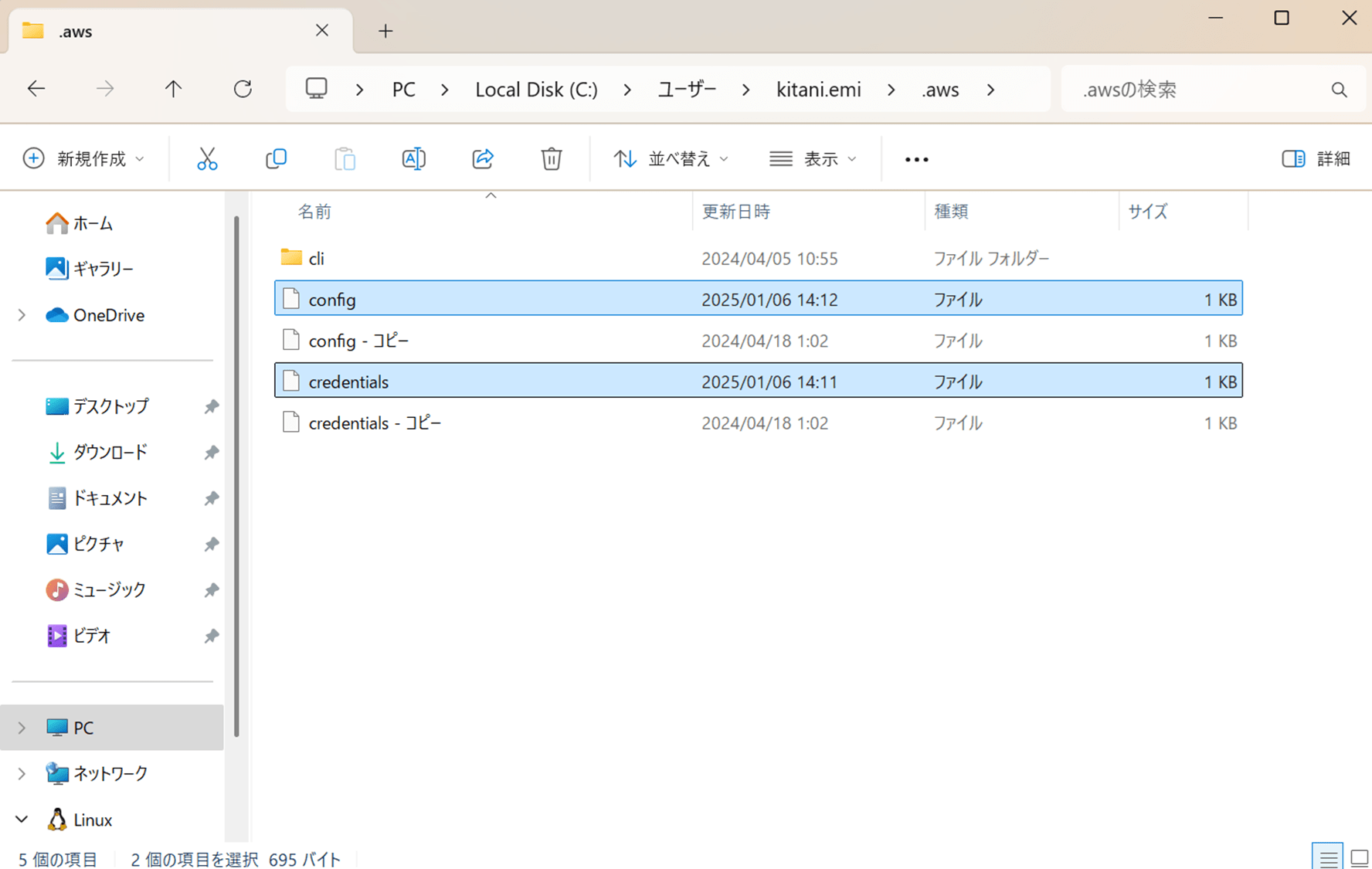Unpin ドキュメント using its pin icon

point(211,498)
